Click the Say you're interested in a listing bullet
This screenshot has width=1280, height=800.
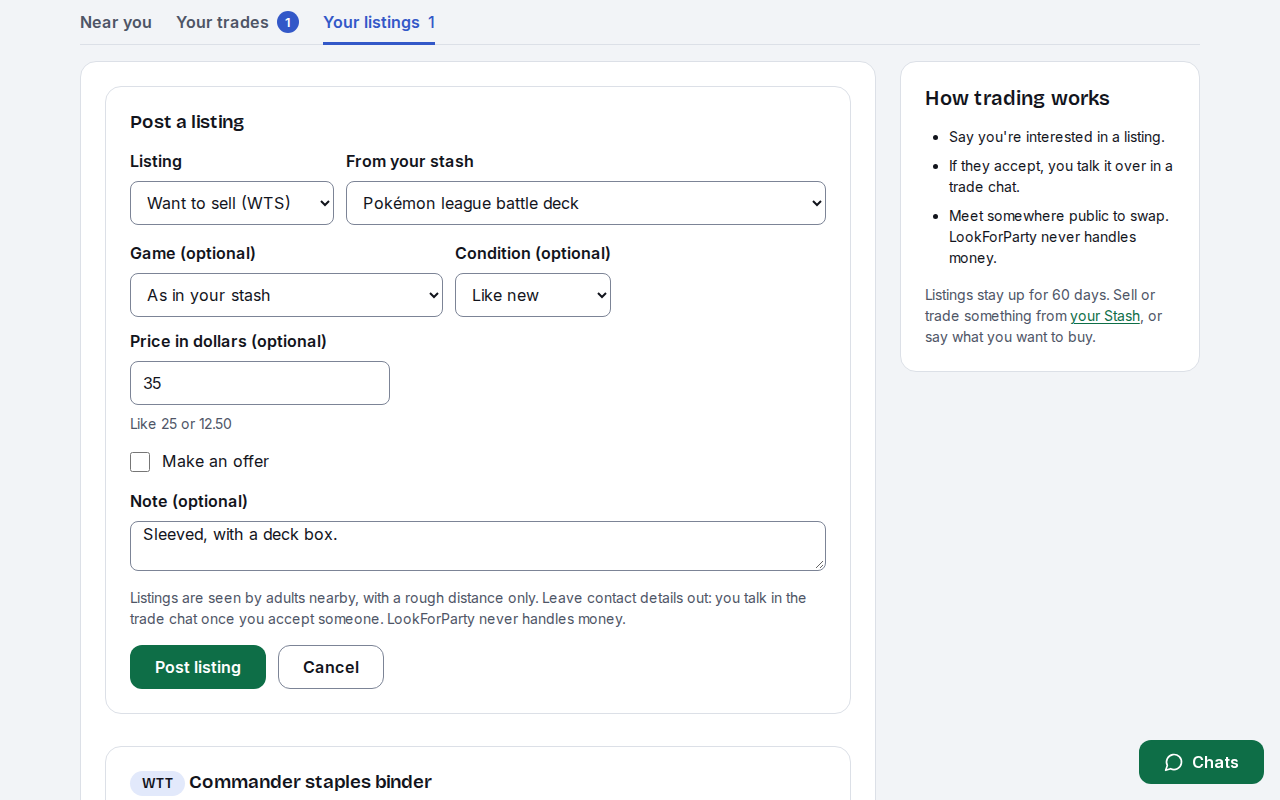[x=1057, y=137]
